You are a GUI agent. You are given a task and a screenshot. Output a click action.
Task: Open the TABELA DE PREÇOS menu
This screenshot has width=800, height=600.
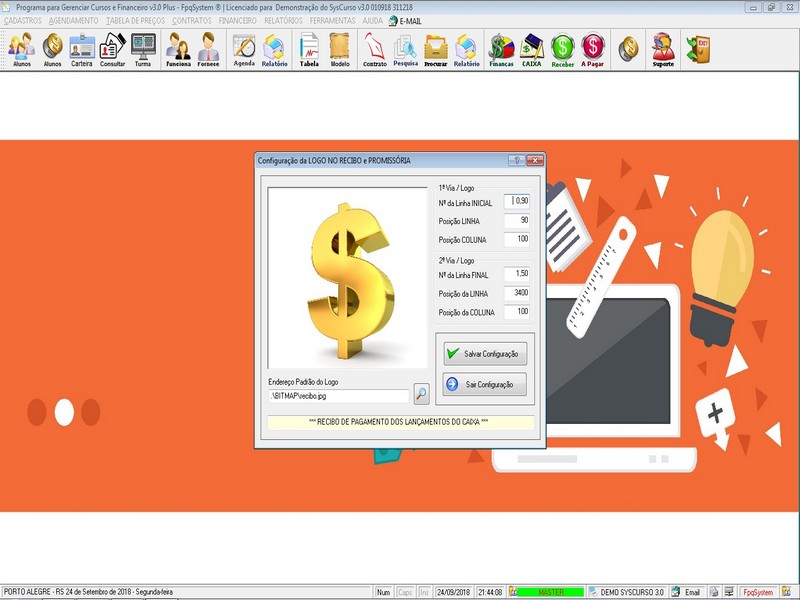point(135,21)
